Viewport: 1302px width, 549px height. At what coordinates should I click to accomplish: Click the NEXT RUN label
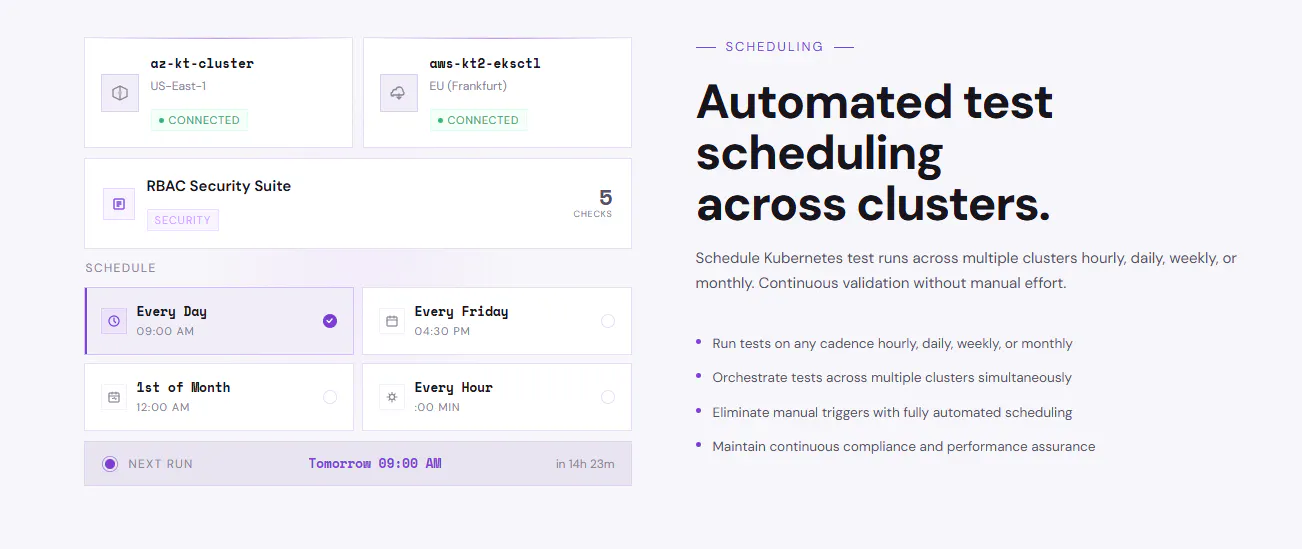pos(160,464)
